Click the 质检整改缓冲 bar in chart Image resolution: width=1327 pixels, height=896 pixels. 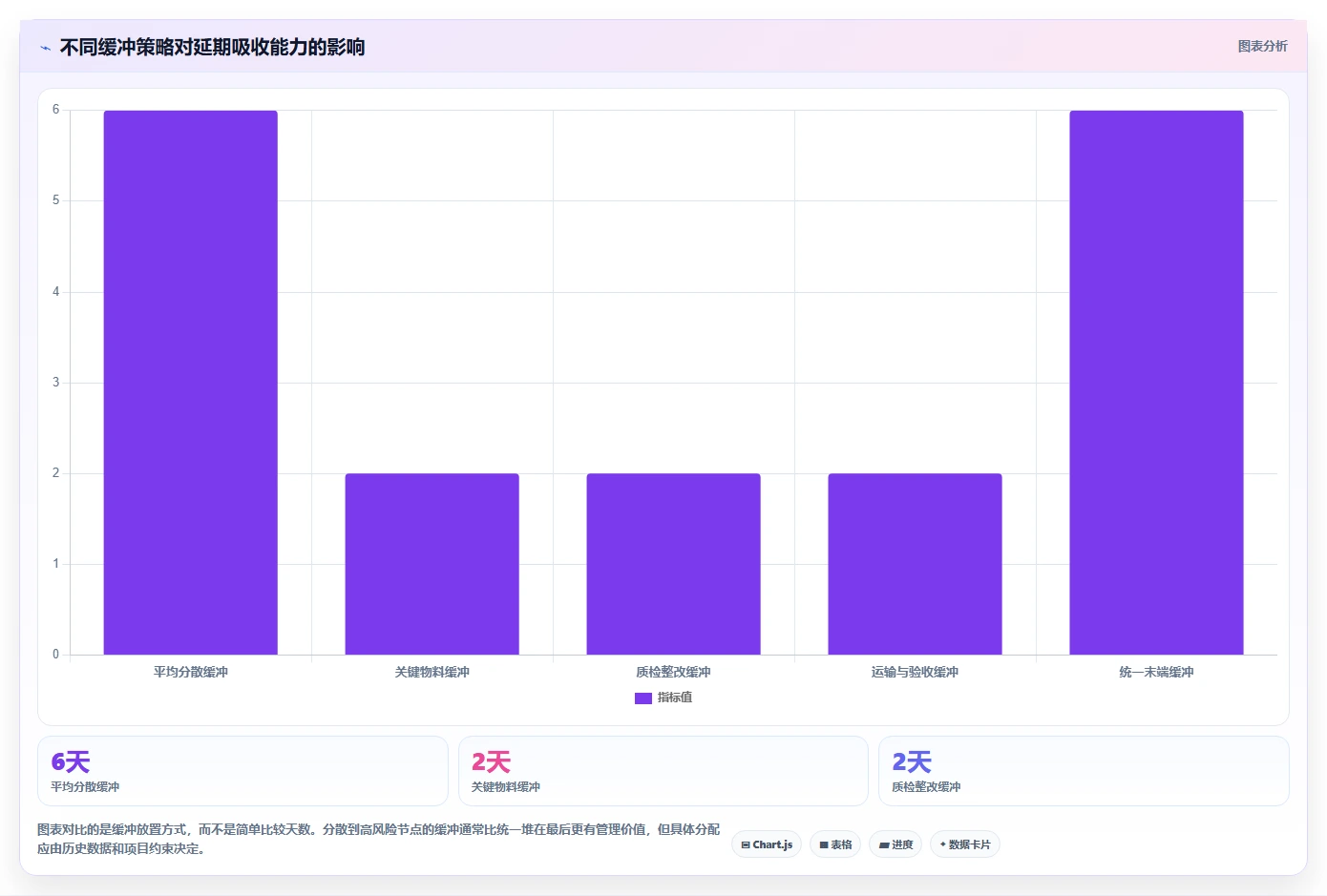tap(674, 564)
